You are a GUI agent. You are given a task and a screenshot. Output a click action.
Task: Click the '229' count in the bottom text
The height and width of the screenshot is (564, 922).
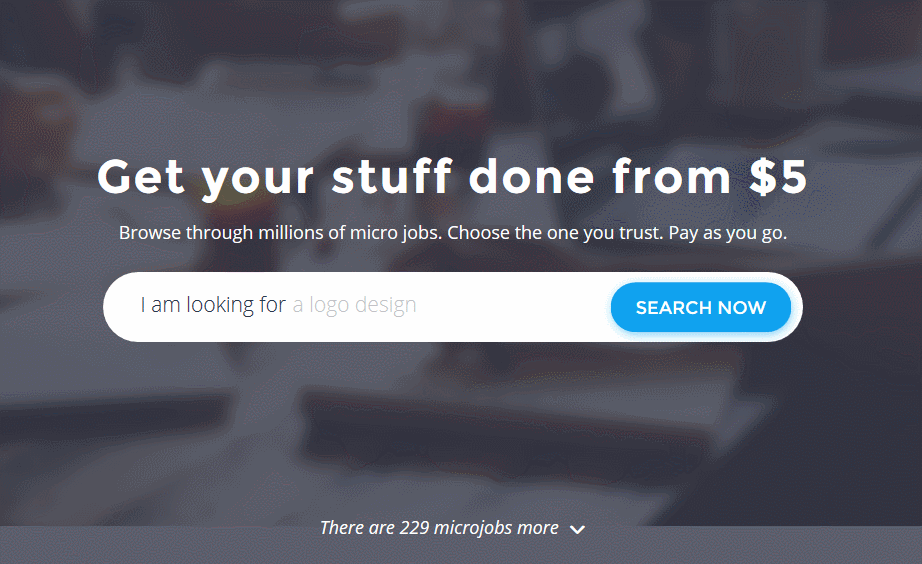pyautogui.click(x=415, y=528)
